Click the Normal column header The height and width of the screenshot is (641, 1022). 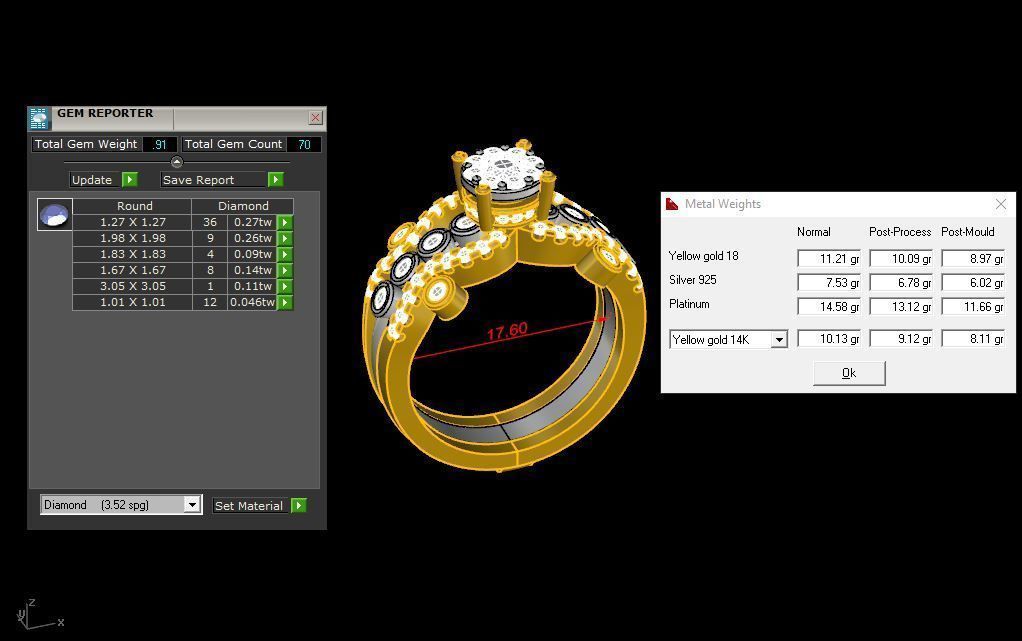click(813, 231)
